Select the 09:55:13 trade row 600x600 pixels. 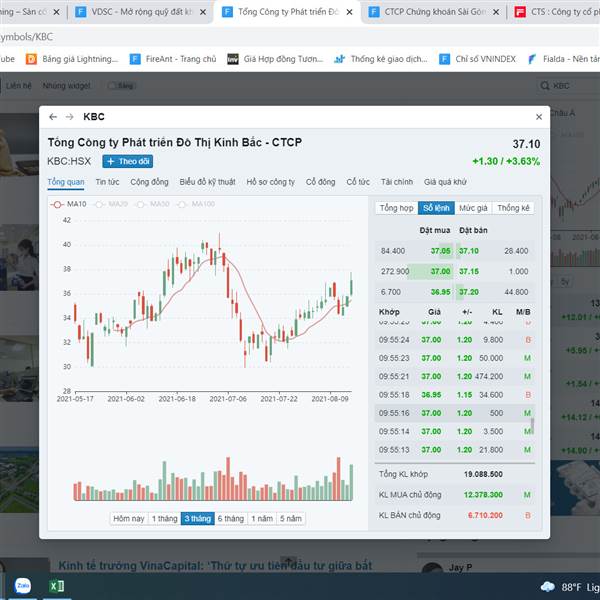tap(455, 450)
